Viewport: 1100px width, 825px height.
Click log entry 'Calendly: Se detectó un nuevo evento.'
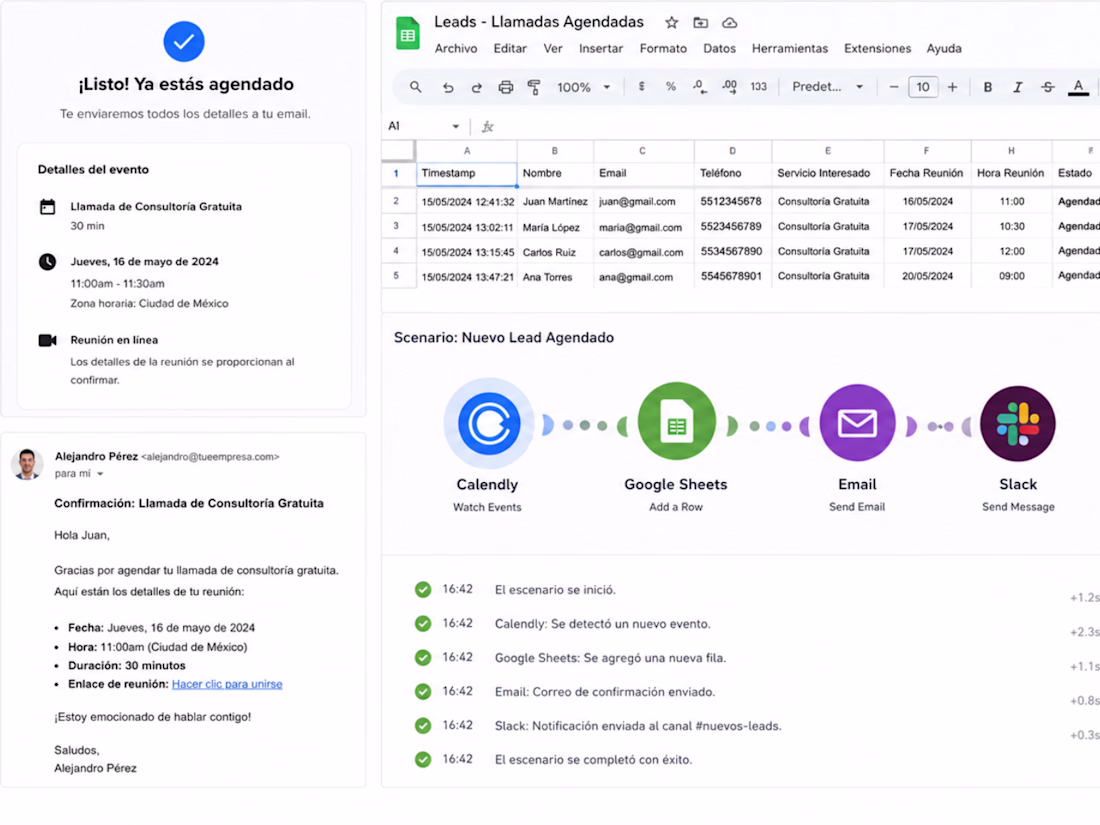[x=602, y=624]
